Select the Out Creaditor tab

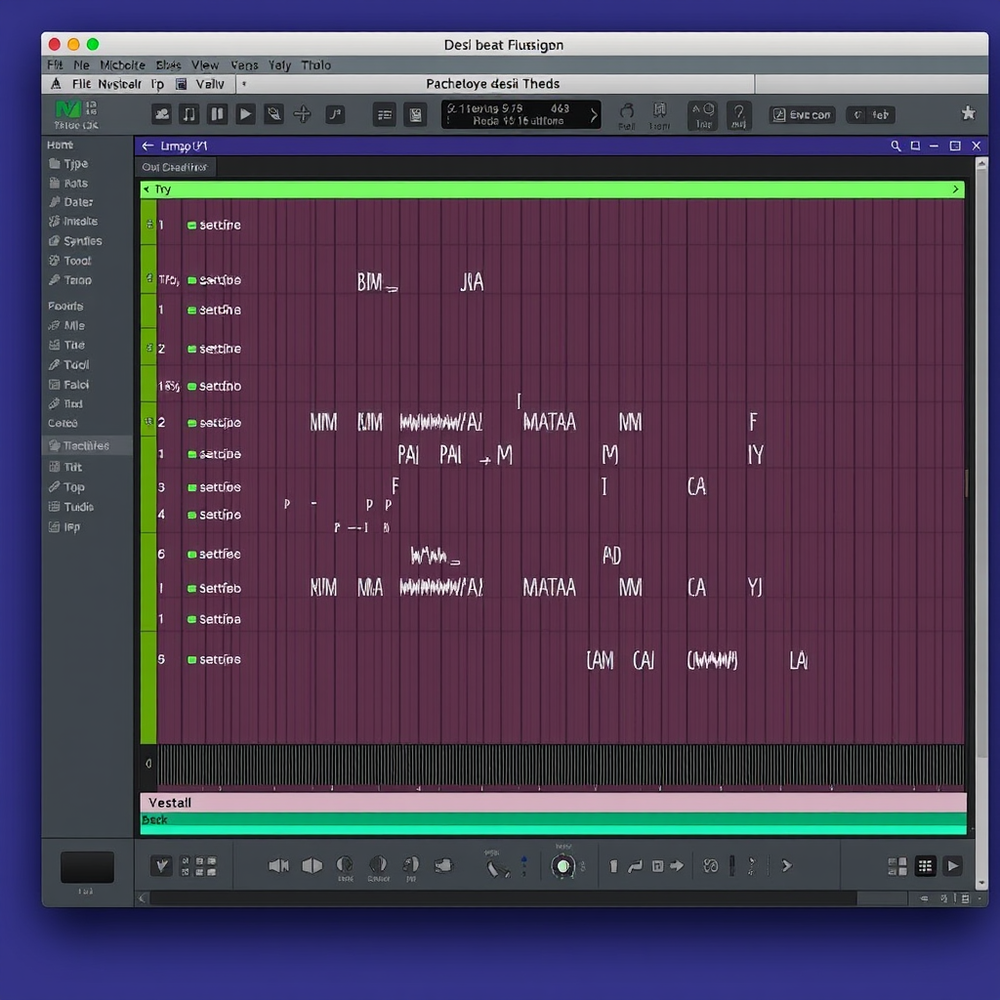pos(175,167)
